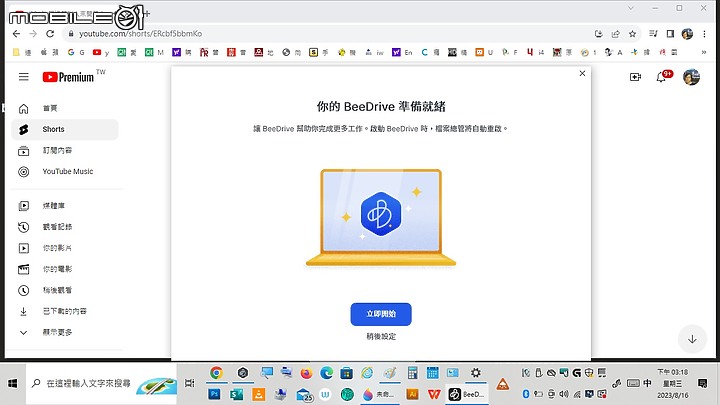The height and width of the screenshot is (405, 720).
Task: Open the Apple bookmark in bookmarks bar
Action: (x=49, y=52)
